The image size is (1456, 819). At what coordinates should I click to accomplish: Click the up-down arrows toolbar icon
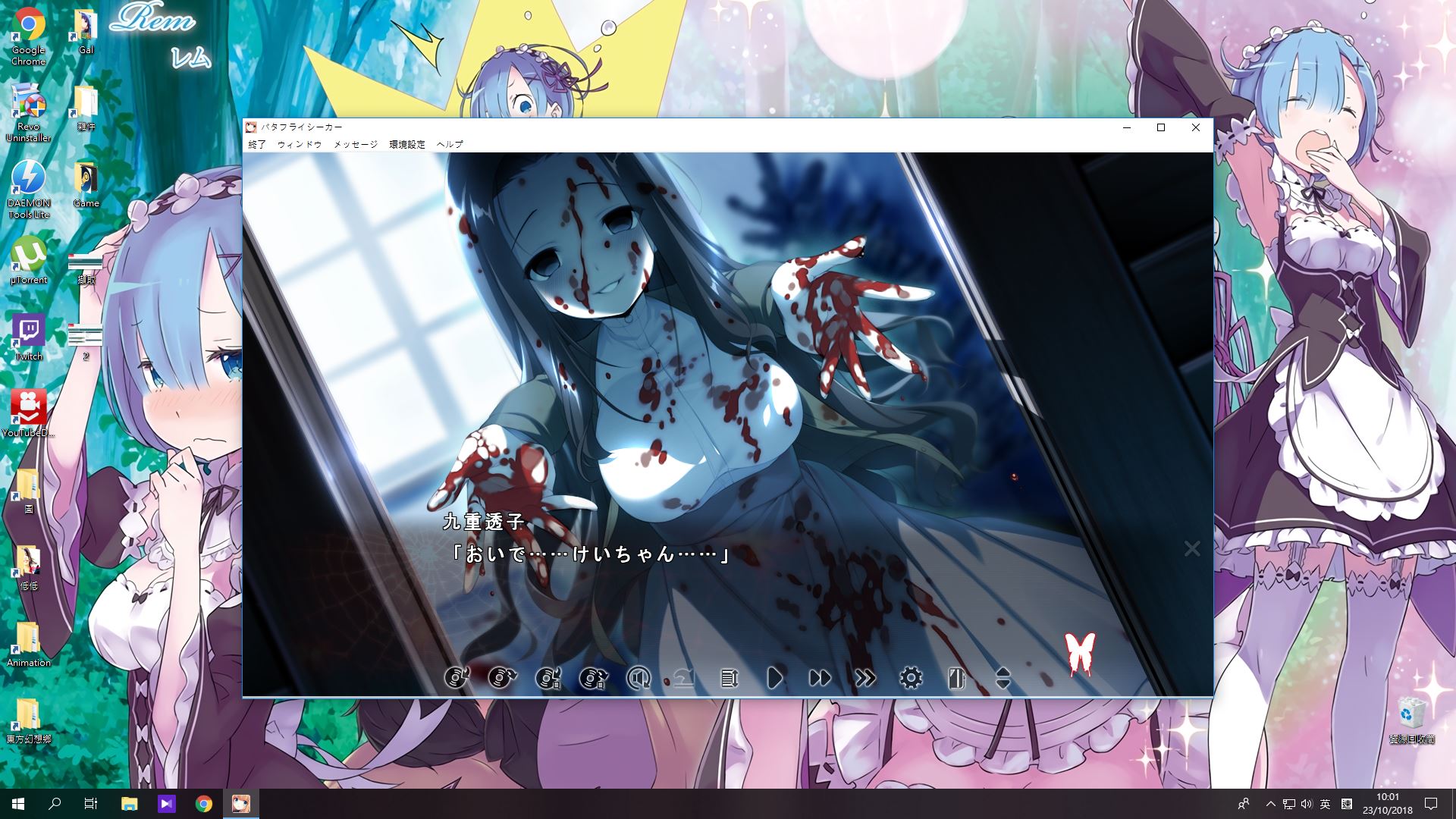coord(1003,677)
